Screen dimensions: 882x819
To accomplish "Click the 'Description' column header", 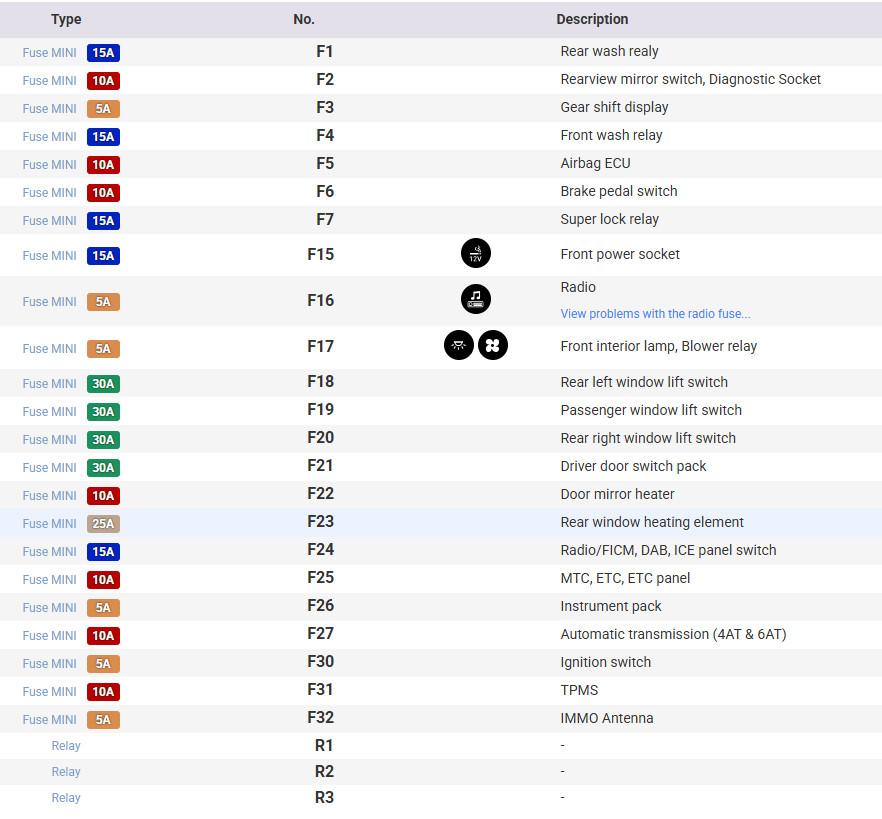I will click(x=592, y=19).
